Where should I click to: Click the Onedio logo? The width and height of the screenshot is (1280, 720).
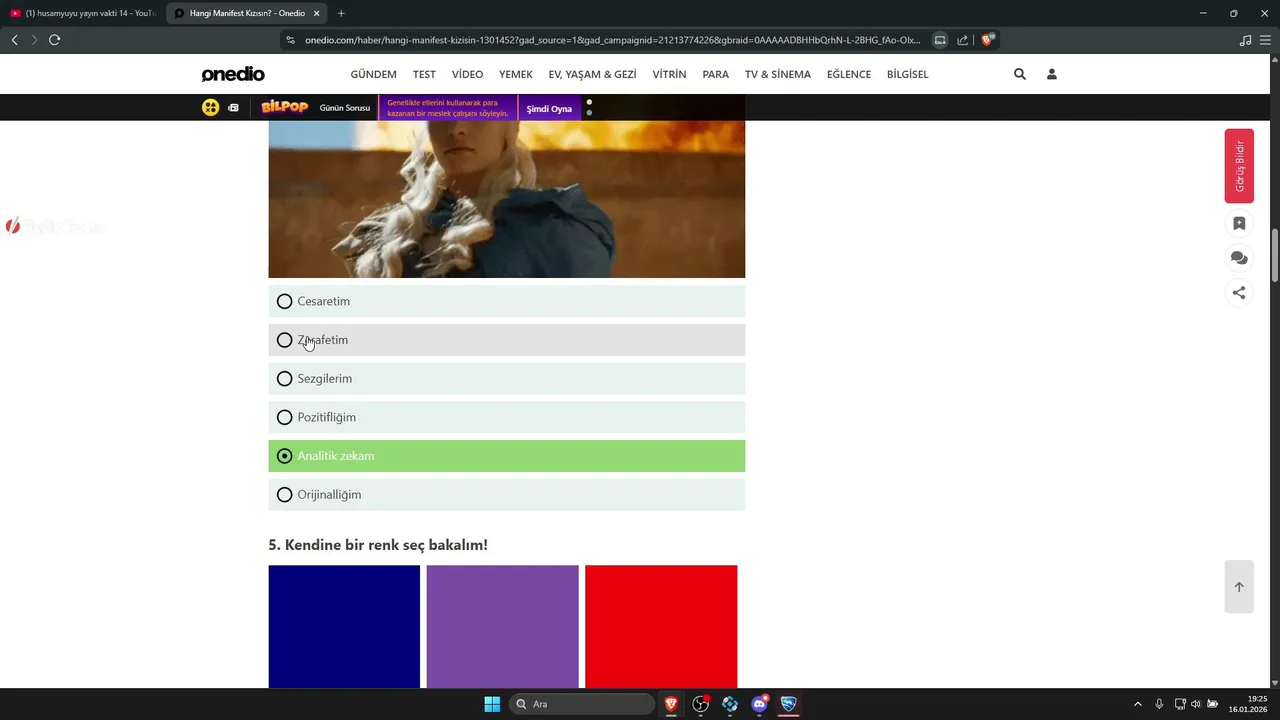pos(233,74)
